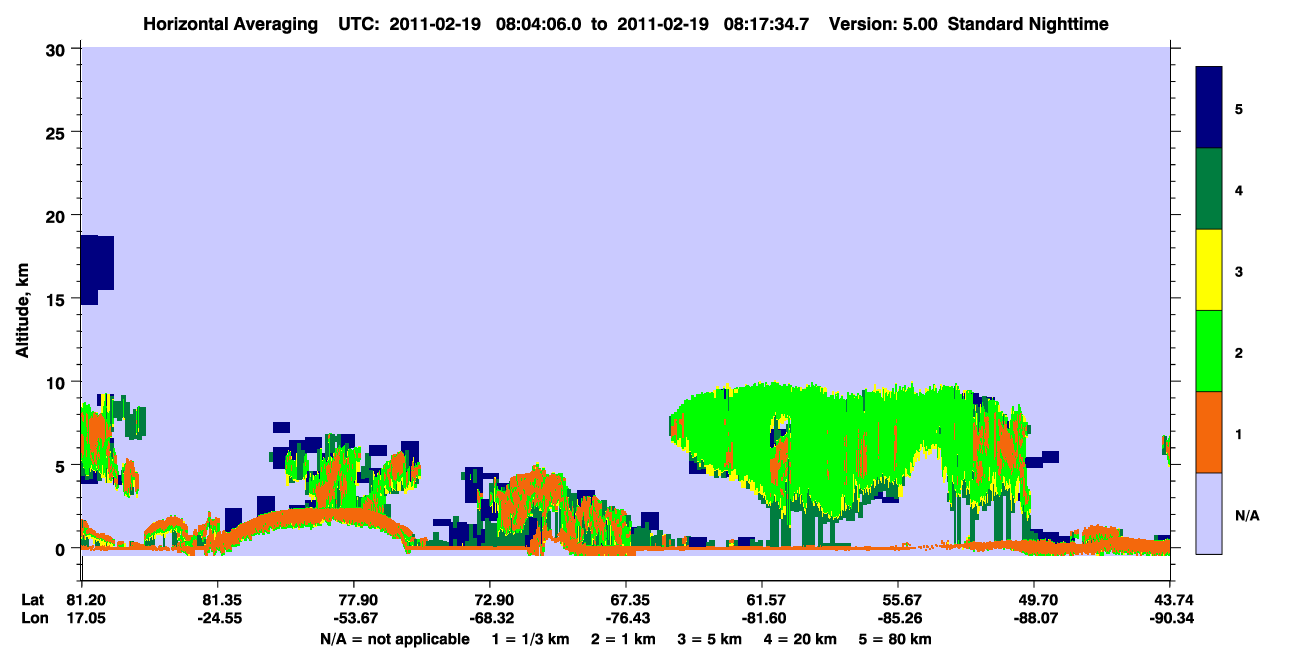This screenshot has height=667, width=1300.
Task: Click latitude value '67.35'
Action: (x=626, y=600)
